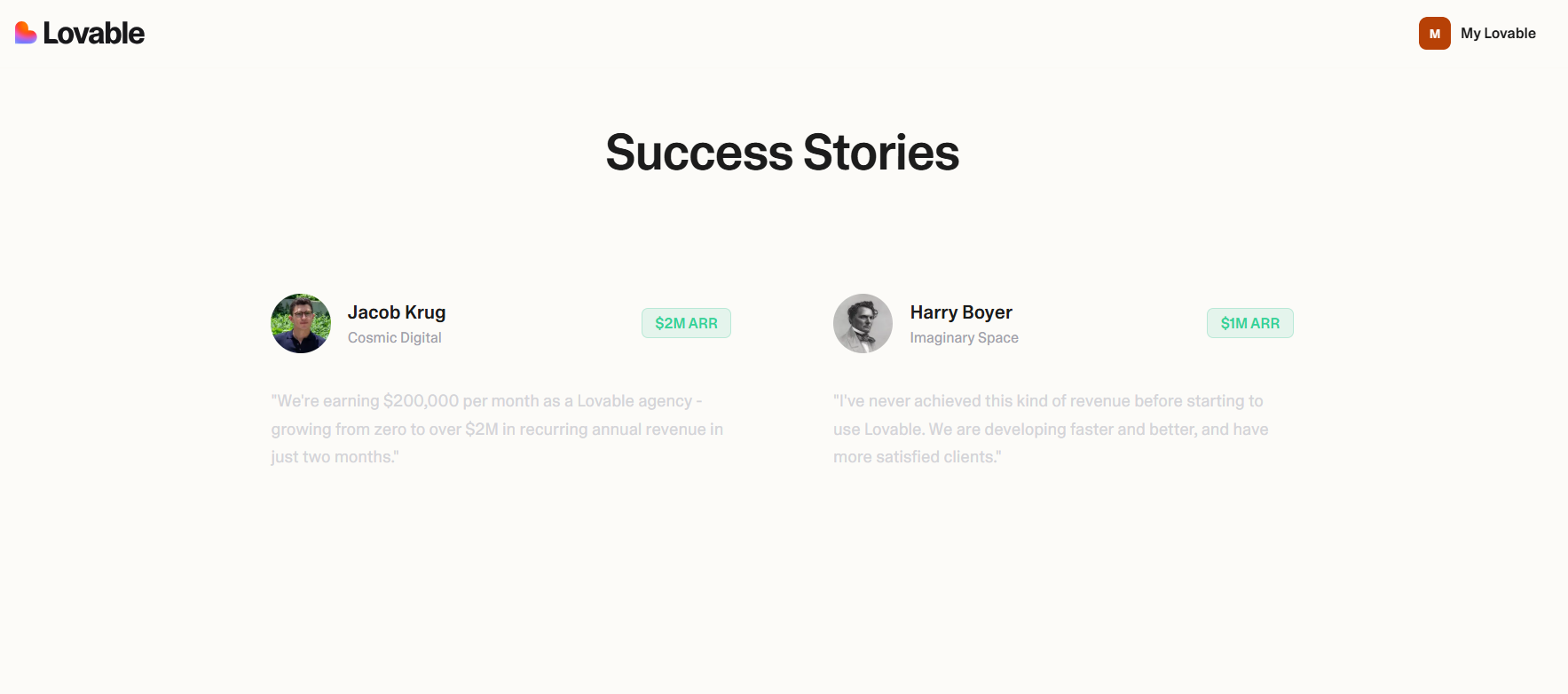Select Harry Boyer's name
The image size is (1568, 694).
(x=960, y=312)
